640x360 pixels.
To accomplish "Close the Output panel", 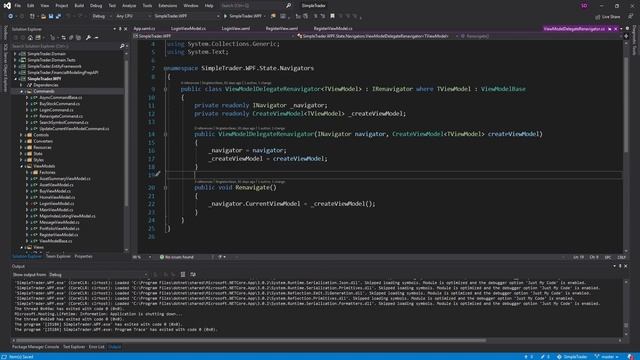I will click(x=626, y=266).
